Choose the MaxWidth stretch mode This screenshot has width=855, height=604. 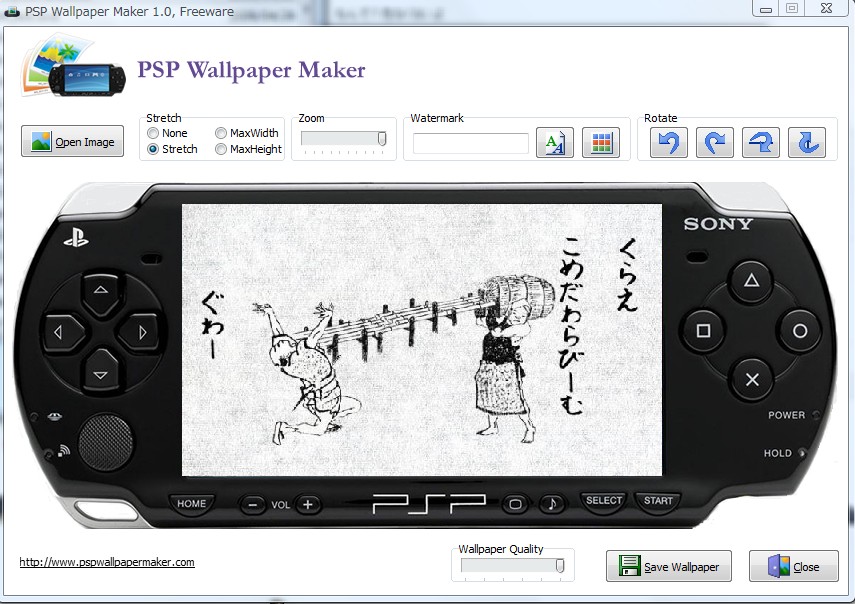coord(247,133)
